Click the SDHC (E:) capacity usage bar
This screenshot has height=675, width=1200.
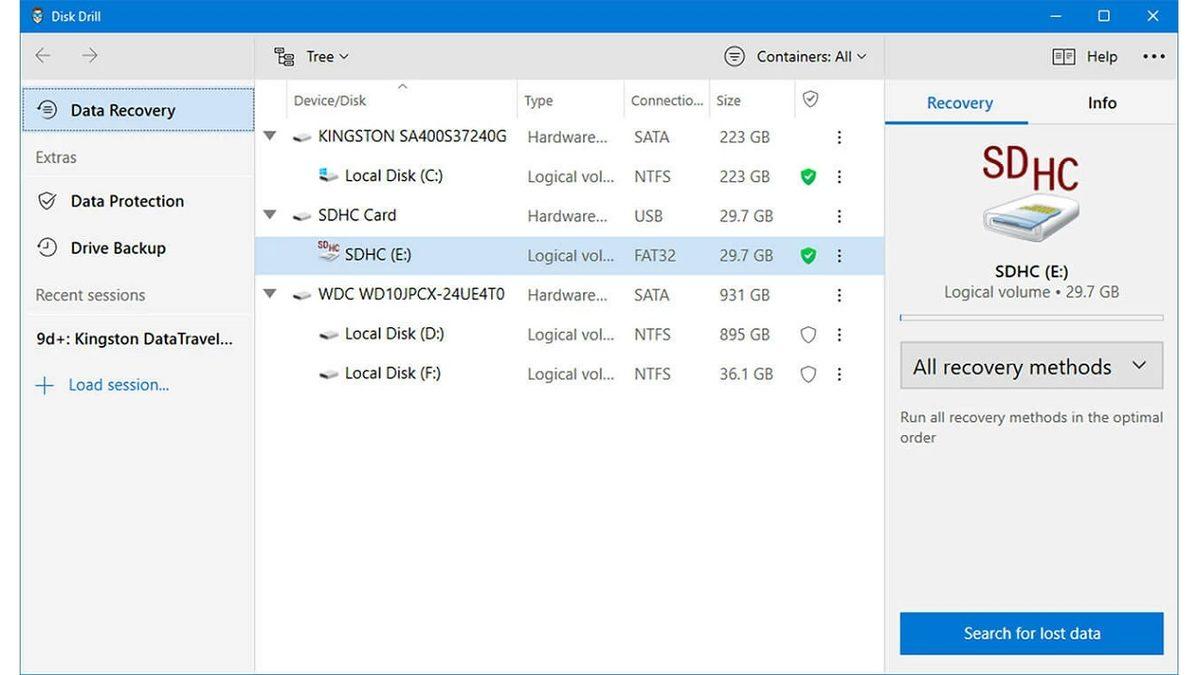click(1031, 318)
